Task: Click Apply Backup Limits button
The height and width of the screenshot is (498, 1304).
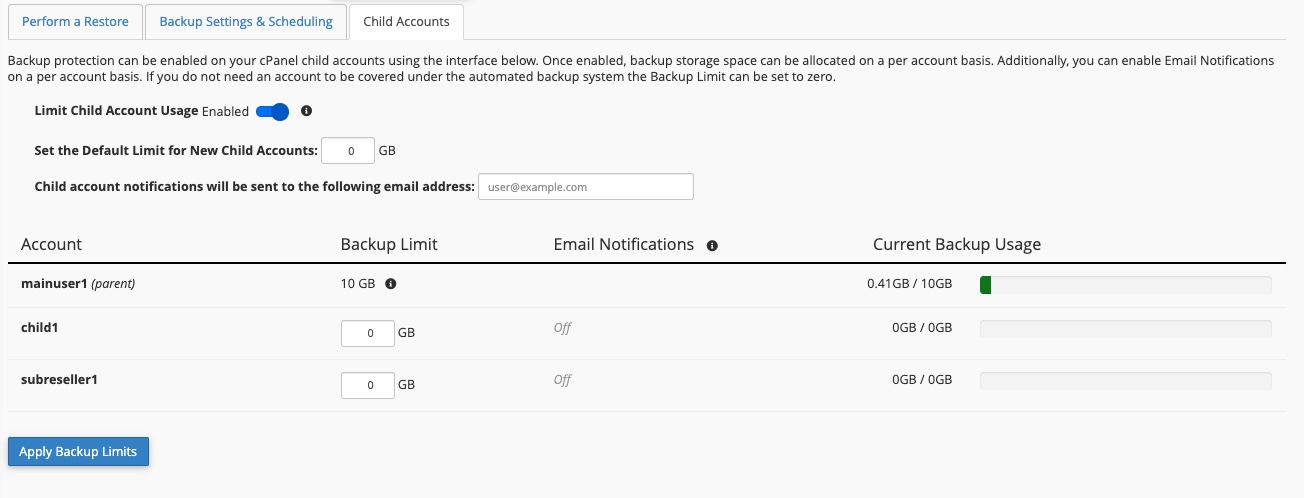Action: 78,452
